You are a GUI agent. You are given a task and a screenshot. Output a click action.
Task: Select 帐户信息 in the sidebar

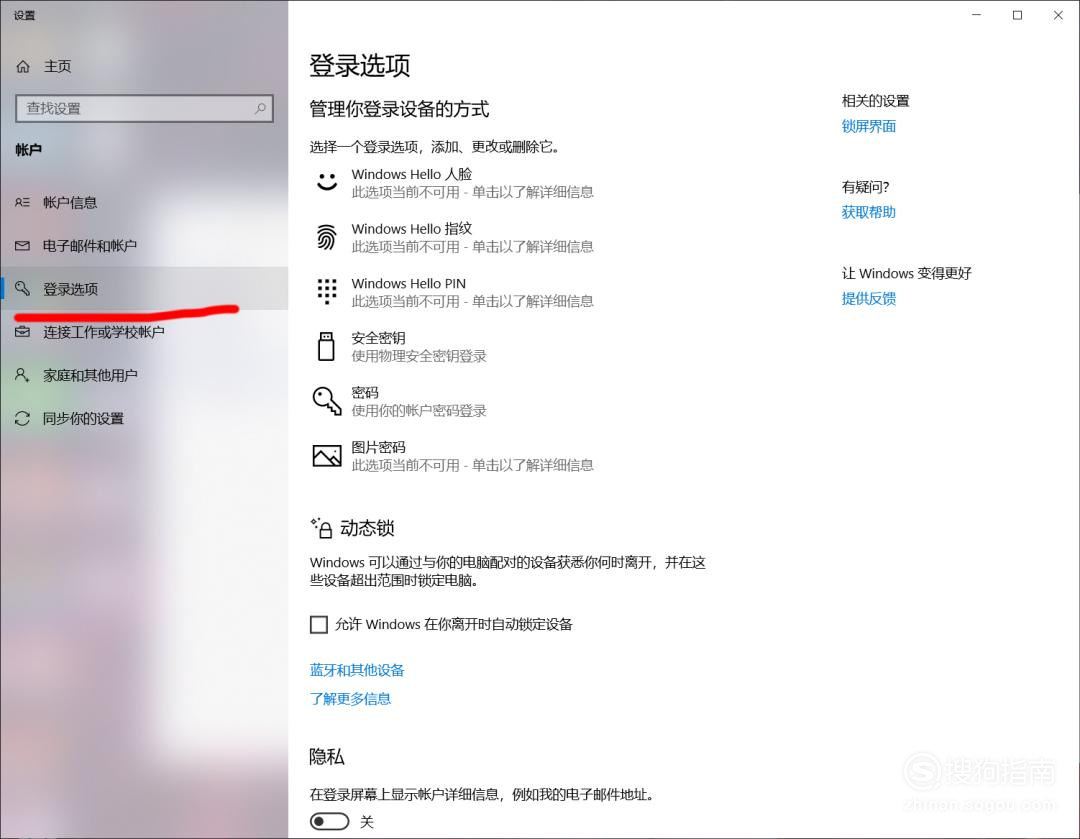coord(144,203)
